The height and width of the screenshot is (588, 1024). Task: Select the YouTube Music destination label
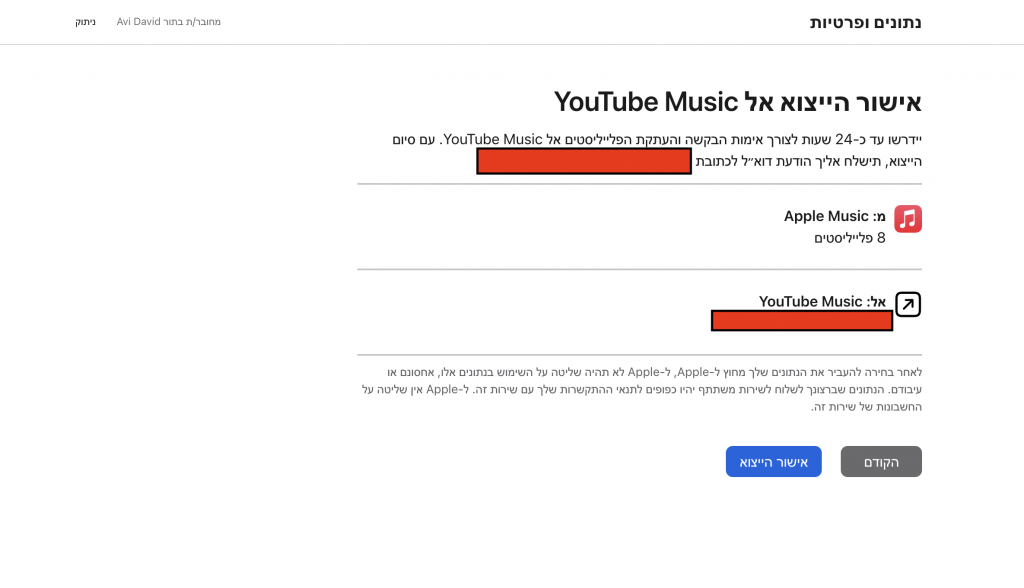pyautogui.click(x=822, y=301)
